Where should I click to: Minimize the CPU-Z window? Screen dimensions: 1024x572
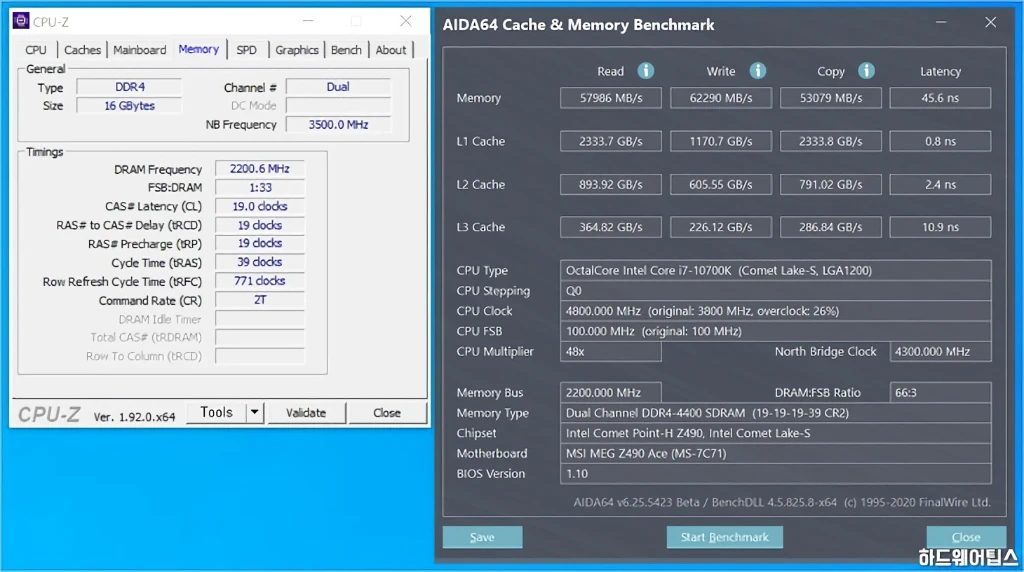308,21
